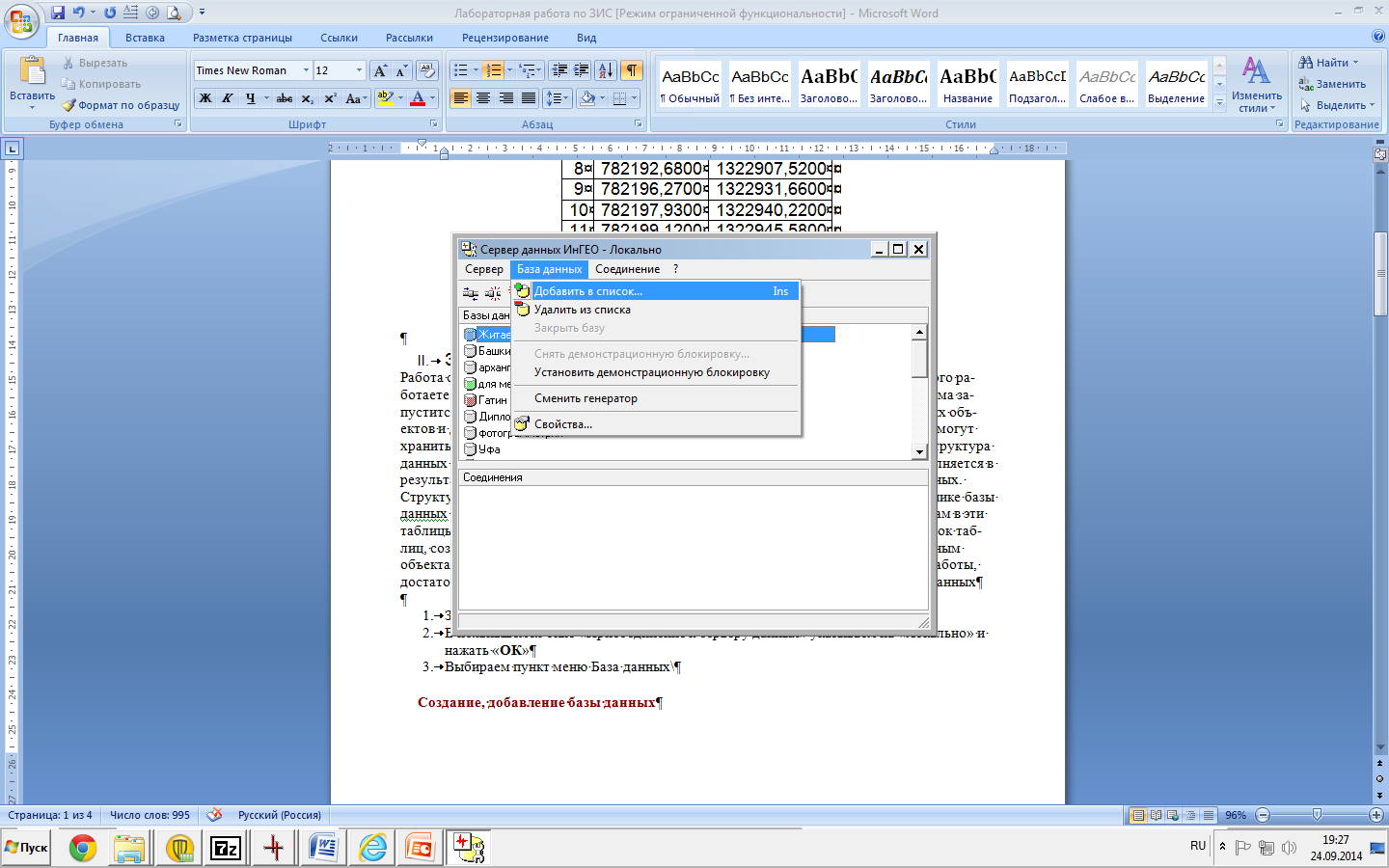Viewport: 1389px width, 868px height.
Task: Toggle Italic (К) formatting
Action: pyautogui.click(x=228, y=98)
